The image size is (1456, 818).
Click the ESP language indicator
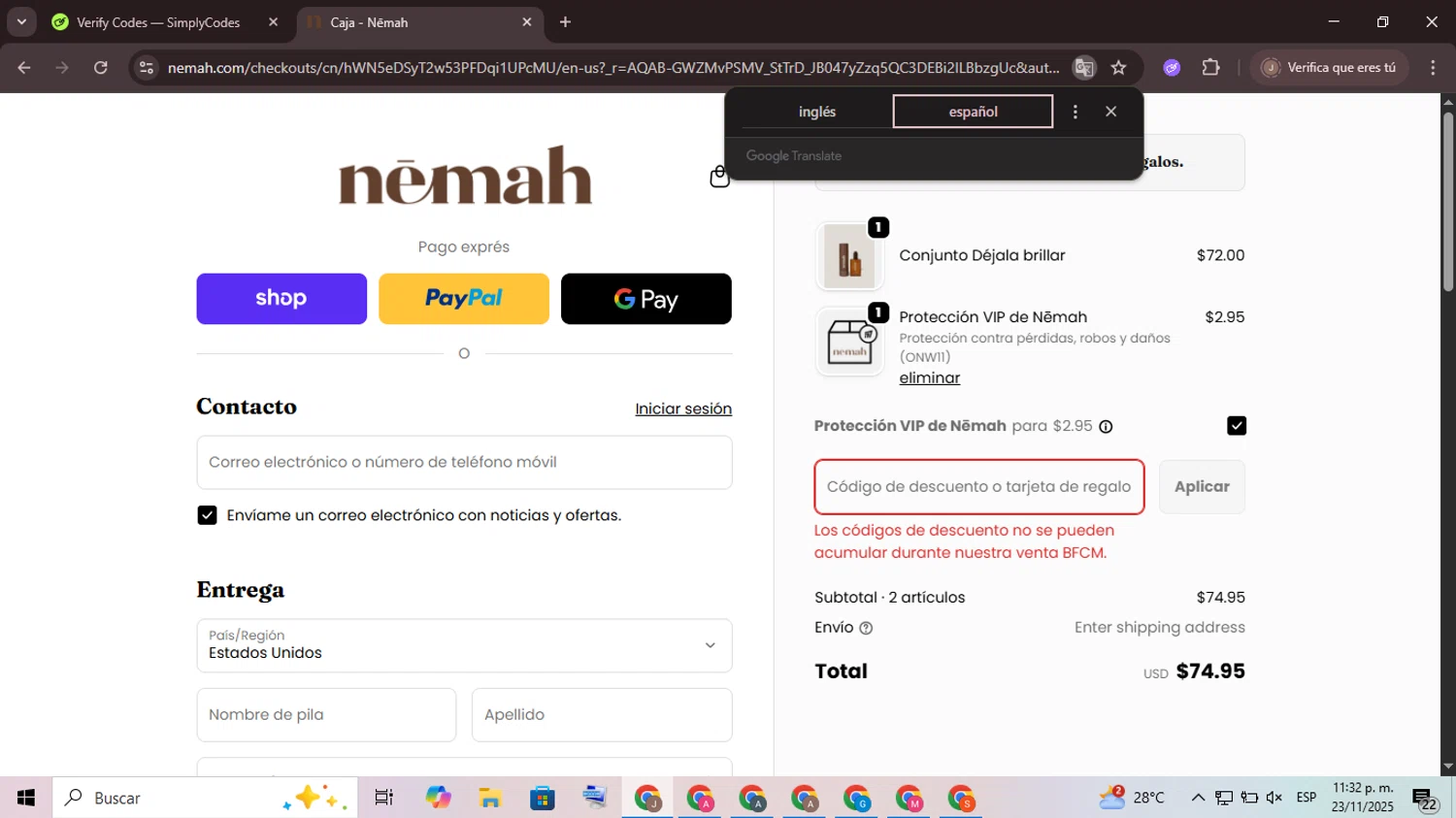[x=1307, y=798]
